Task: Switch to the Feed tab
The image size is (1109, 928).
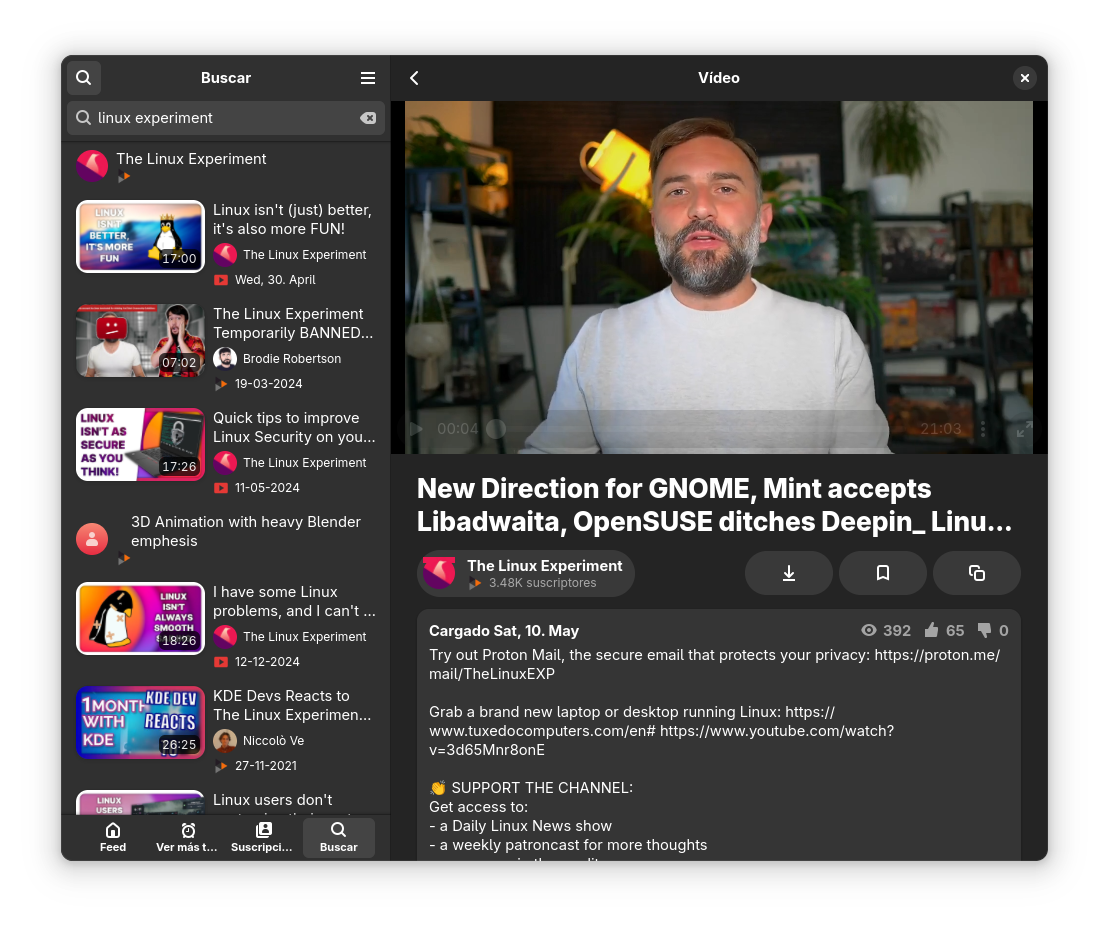Action: 113,838
